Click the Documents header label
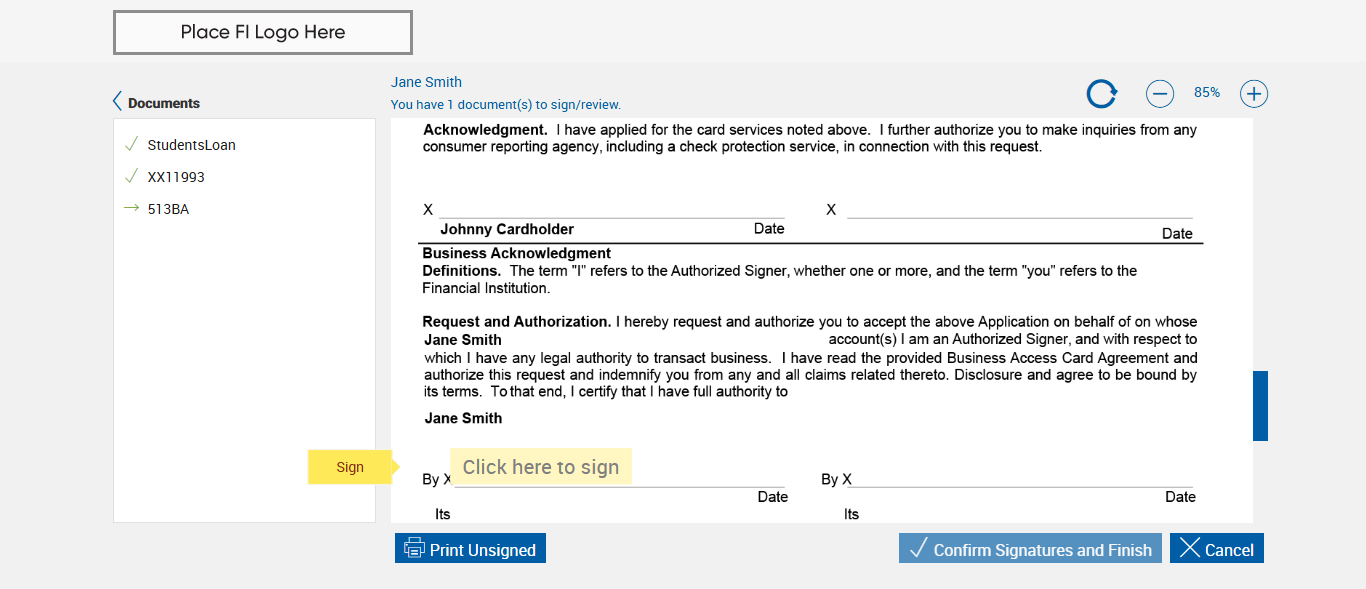This screenshot has height=589, width=1366. point(164,103)
